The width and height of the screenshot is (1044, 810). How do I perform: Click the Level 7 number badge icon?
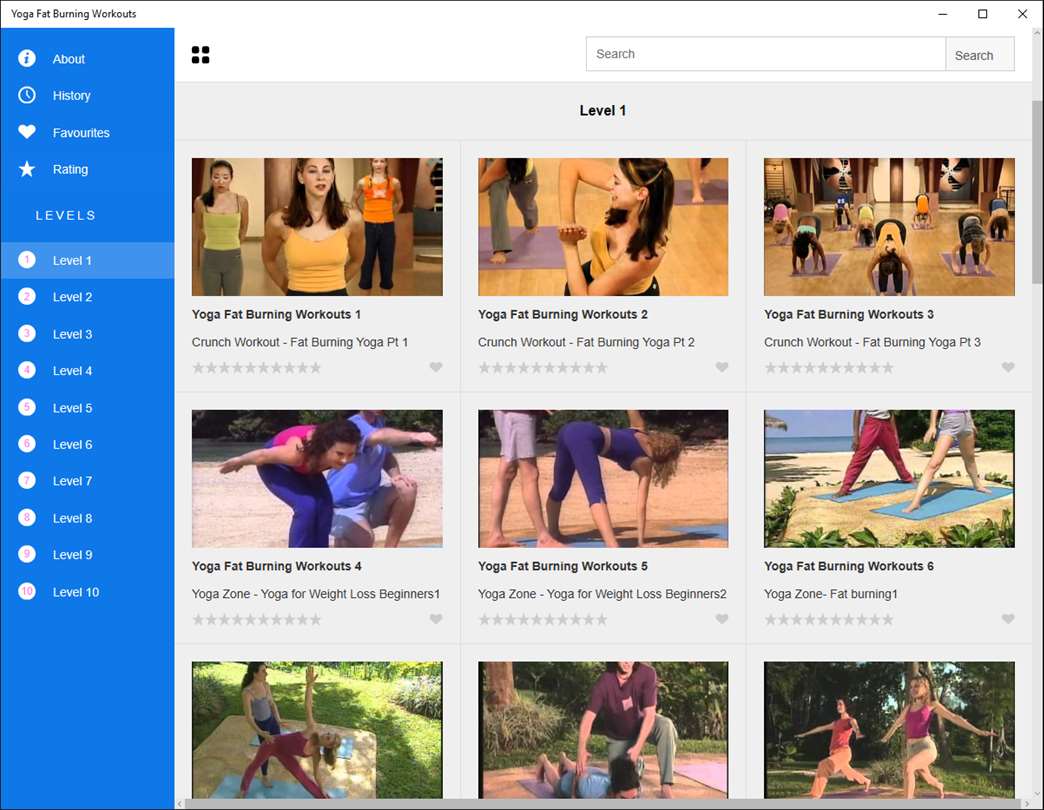(x=27, y=480)
